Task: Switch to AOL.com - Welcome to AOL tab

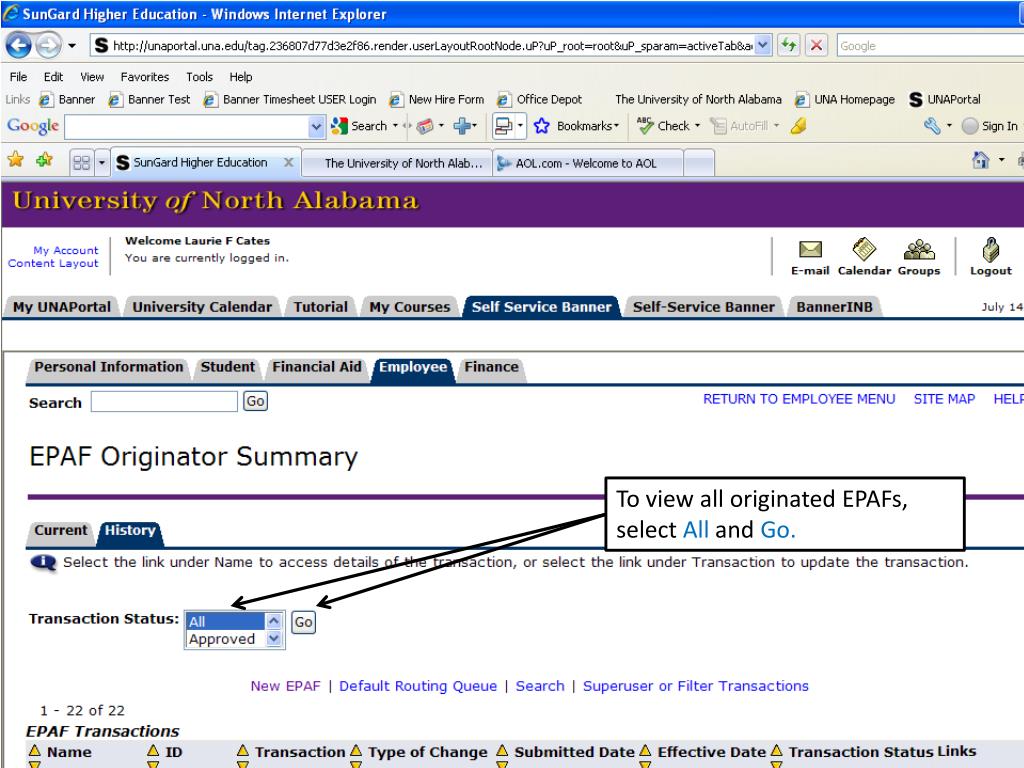Action: click(x=588, y=163)
